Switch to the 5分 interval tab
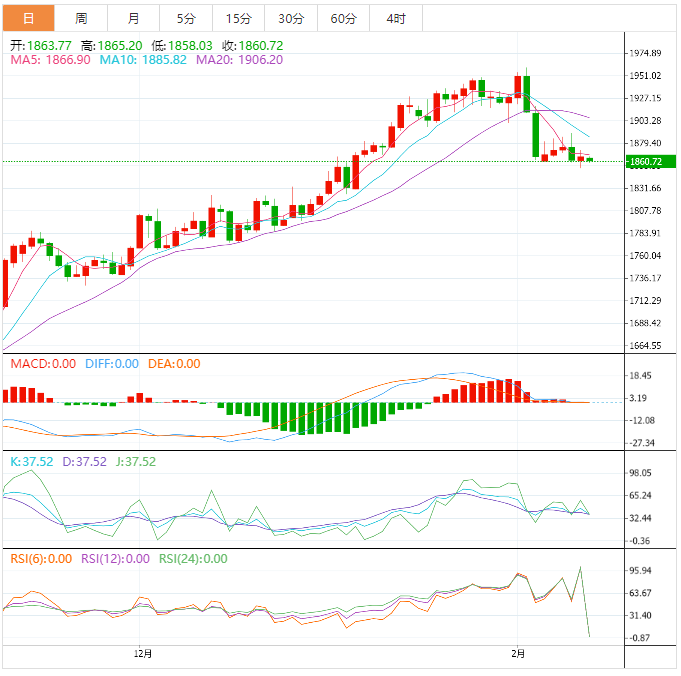 click(x=186, y=19)
